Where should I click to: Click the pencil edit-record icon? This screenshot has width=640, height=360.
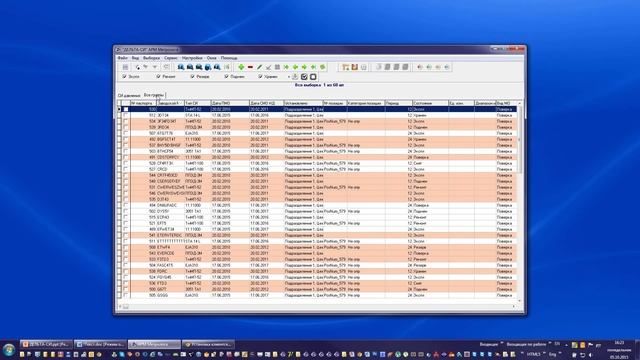point(259,67)
